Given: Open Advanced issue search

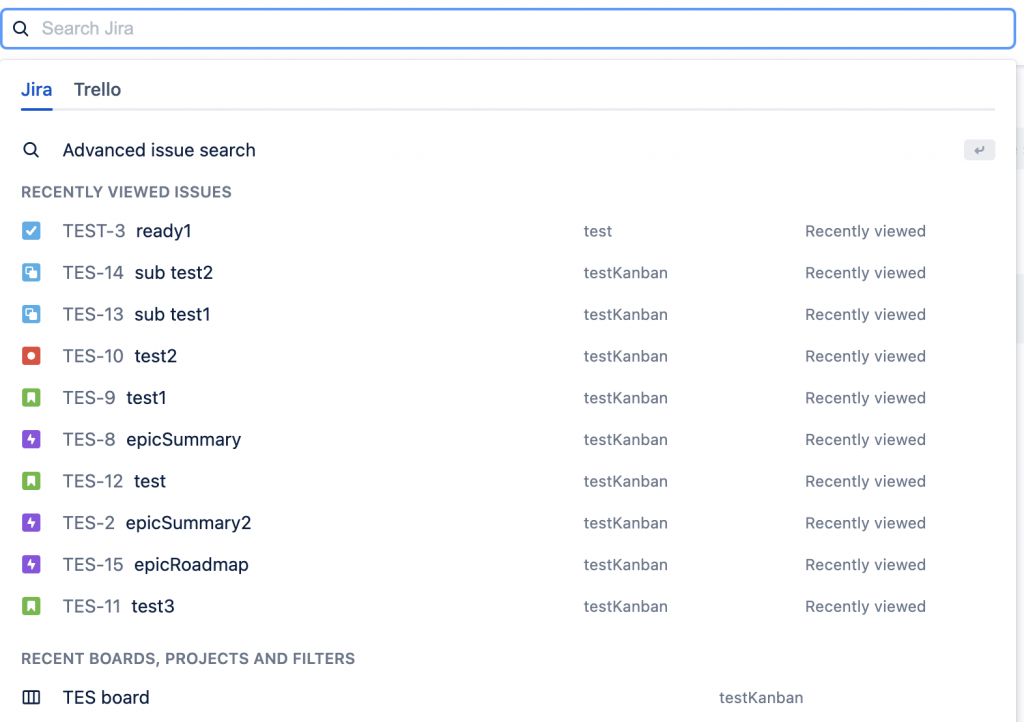Looking at the screenshot, I should [159, 150].
